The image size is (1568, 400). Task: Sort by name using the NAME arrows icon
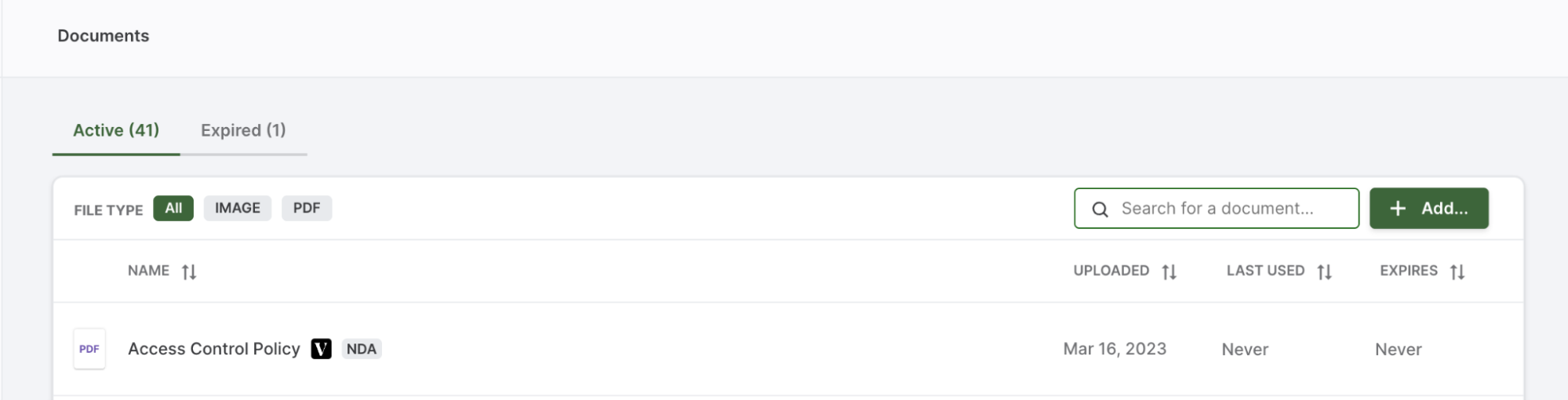pos(189,271)
